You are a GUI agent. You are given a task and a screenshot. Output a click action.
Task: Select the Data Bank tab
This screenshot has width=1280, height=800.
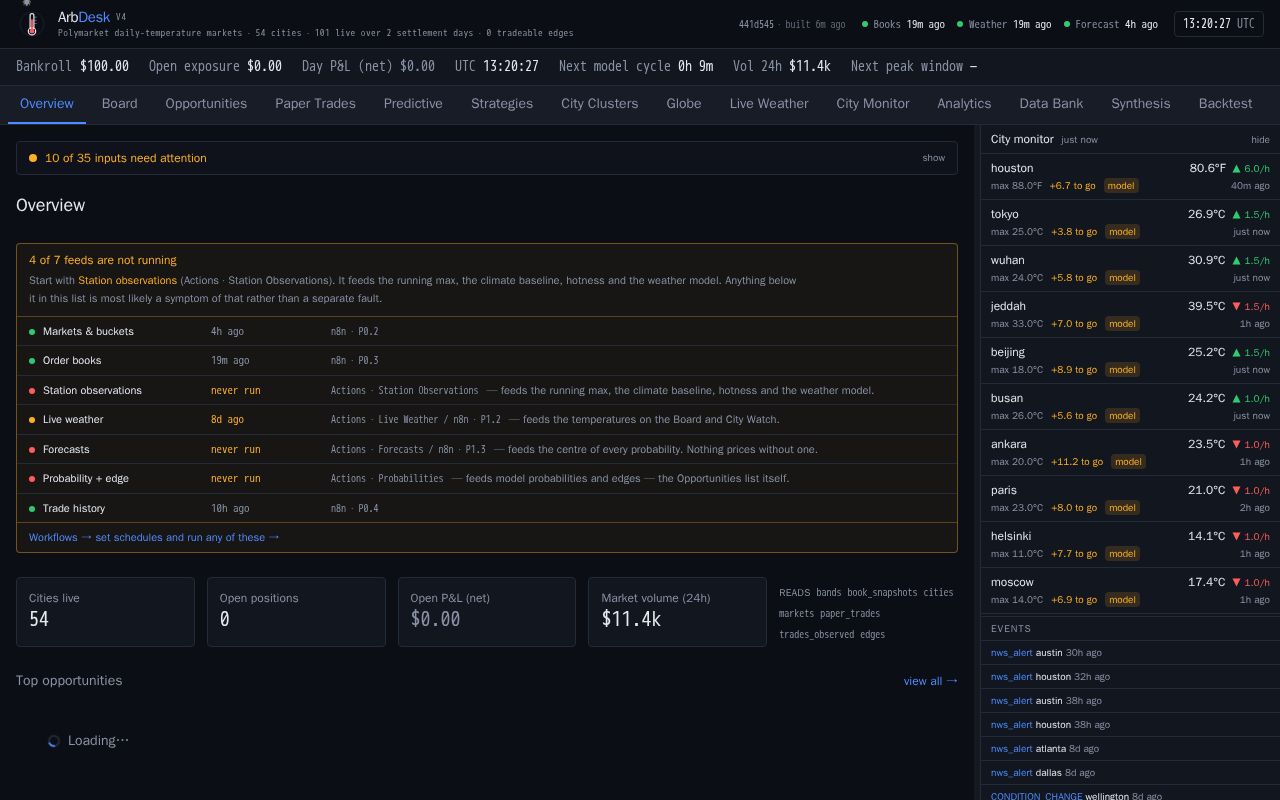[x=1051, y=104]
